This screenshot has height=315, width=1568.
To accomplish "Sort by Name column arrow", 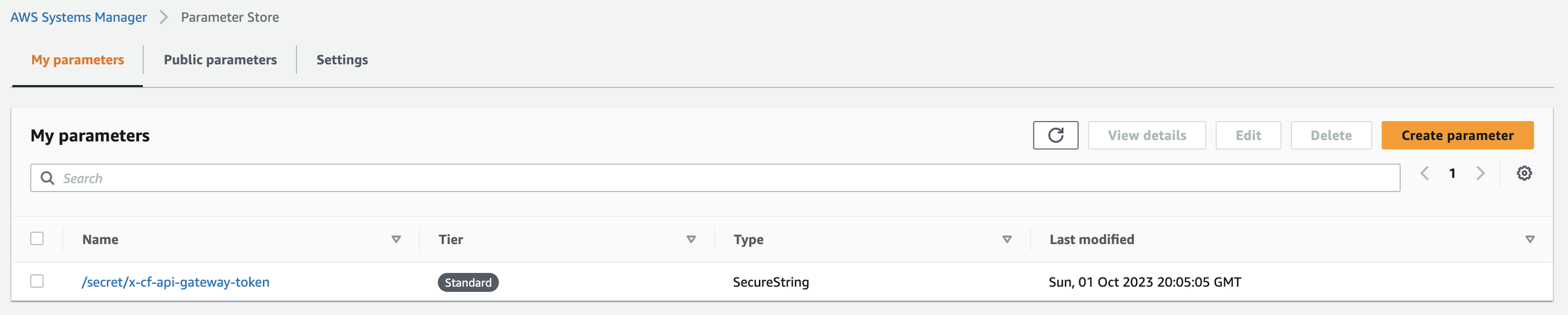I will click(x=396, y=239).
